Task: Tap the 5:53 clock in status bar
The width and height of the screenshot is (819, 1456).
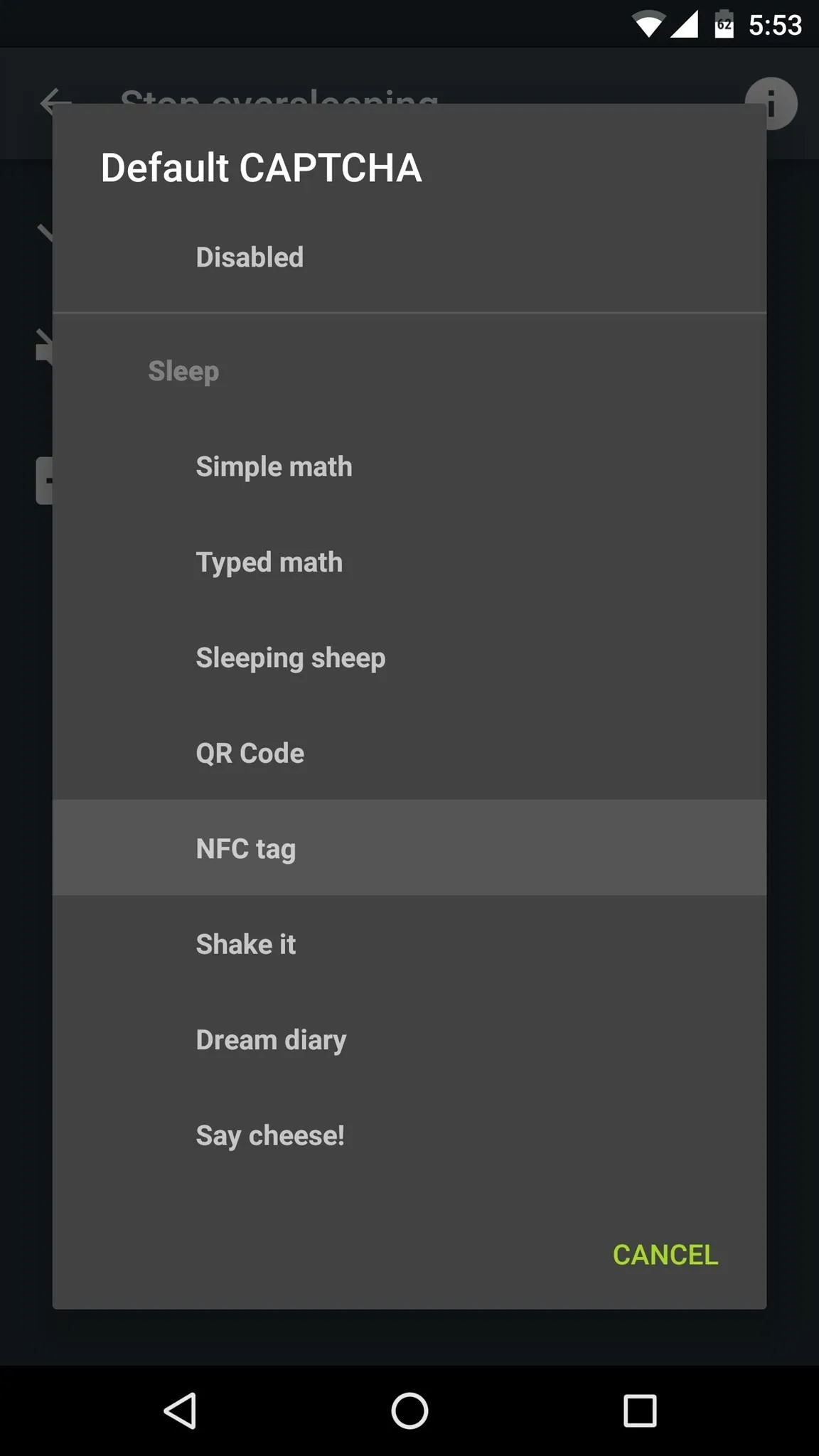Action: 775,26
